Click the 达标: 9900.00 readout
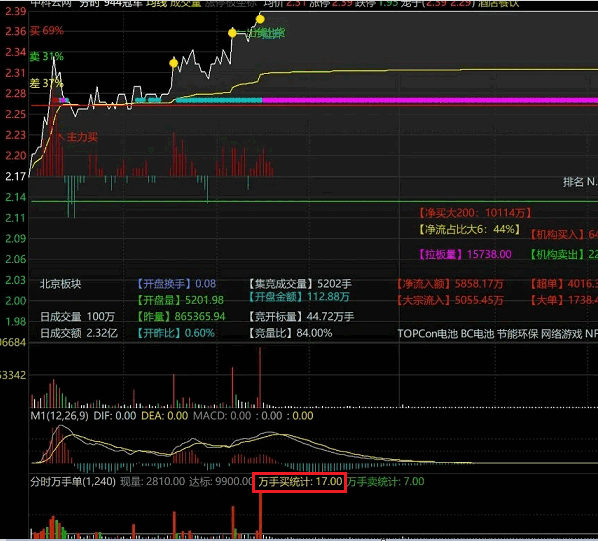 tap(221, 481)
